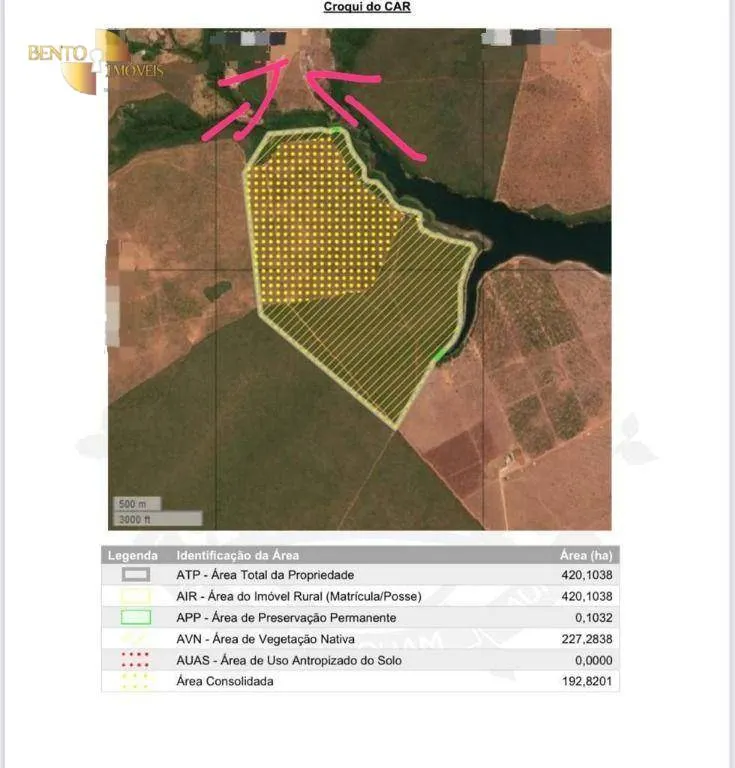Click the value 192,8201
The width and height of the screenshot is (735, 768).
587,681
